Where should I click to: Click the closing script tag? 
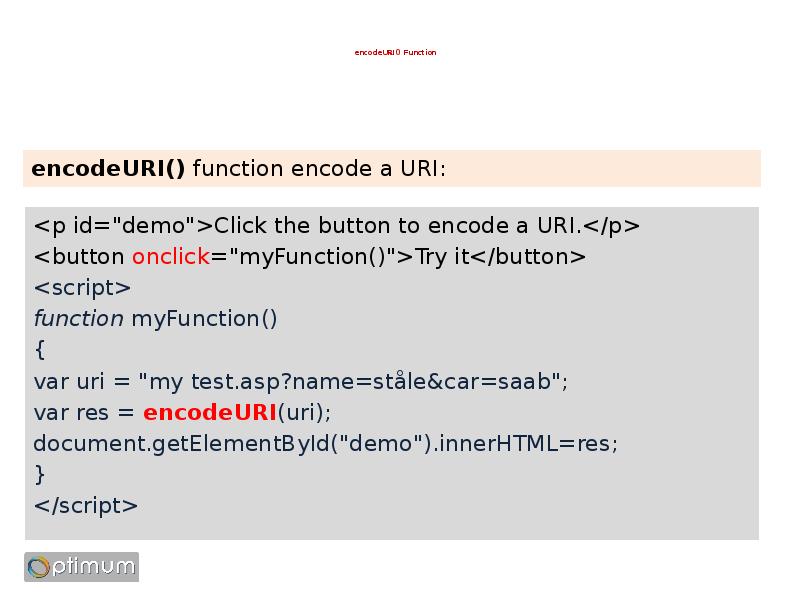90,505
